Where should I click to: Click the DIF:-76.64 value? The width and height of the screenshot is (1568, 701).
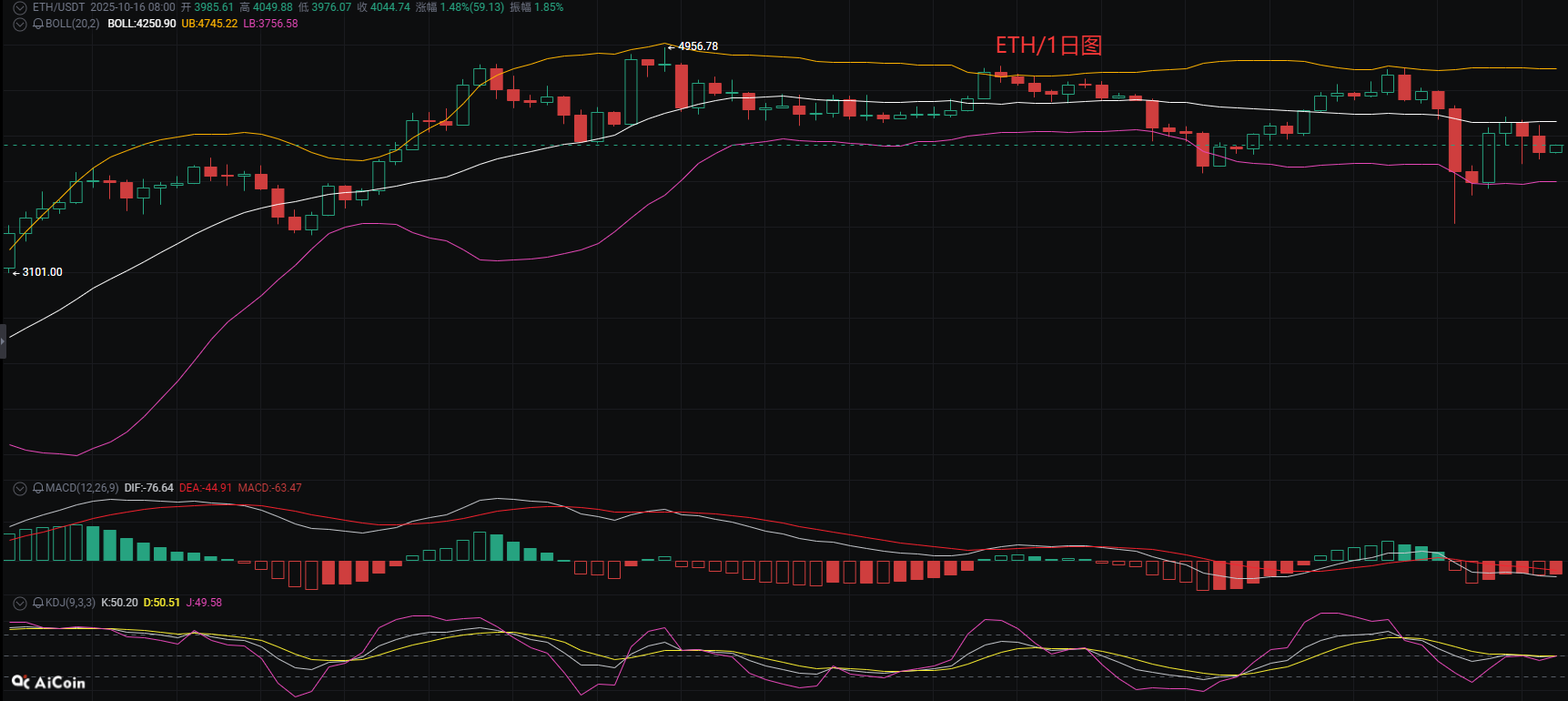coord(149,488)
